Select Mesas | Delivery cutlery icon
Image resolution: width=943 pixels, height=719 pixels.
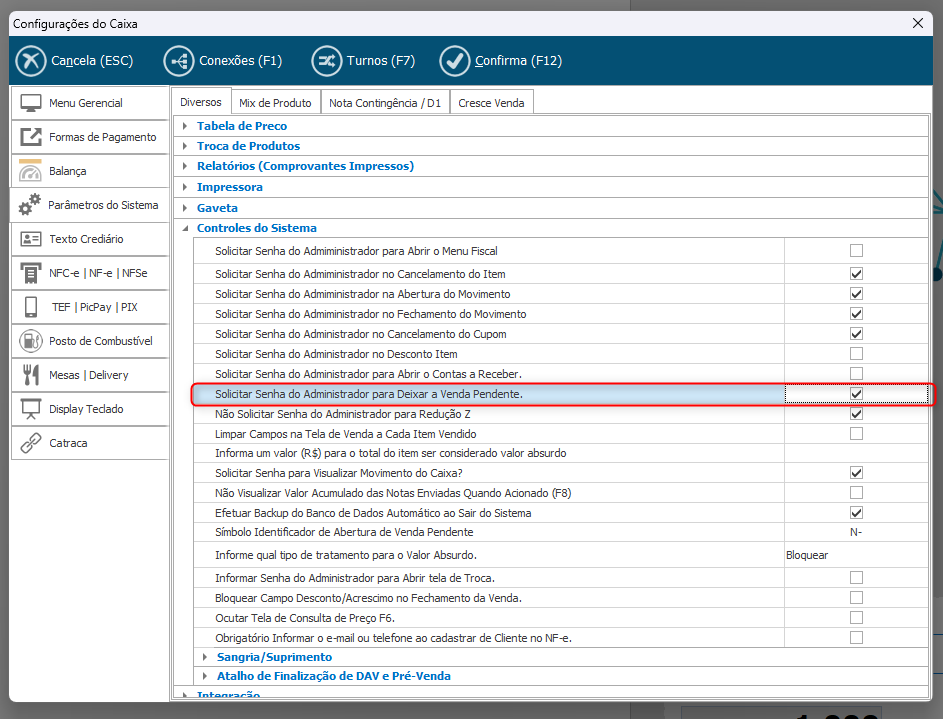(31, 375)
